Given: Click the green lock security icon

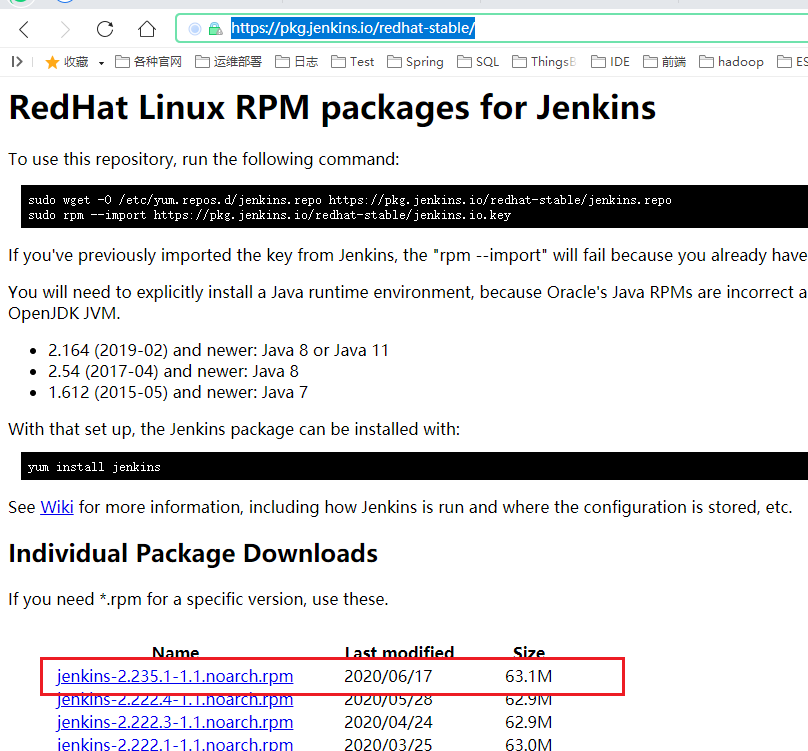Looking at the screenshot, I should (x=215, y=29).
